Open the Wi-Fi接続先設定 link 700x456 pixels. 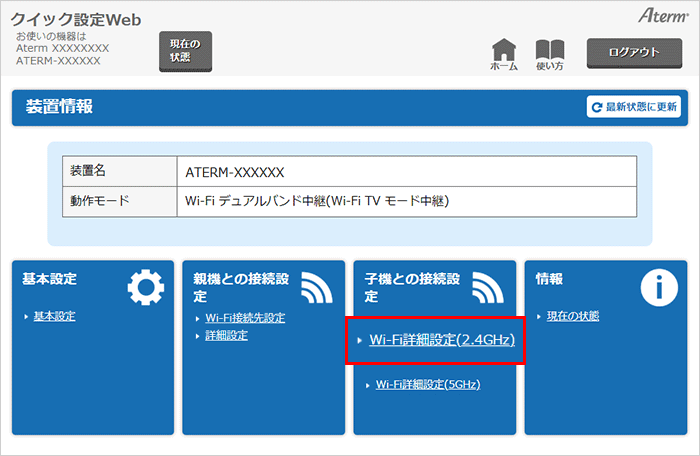coord(245,318)
